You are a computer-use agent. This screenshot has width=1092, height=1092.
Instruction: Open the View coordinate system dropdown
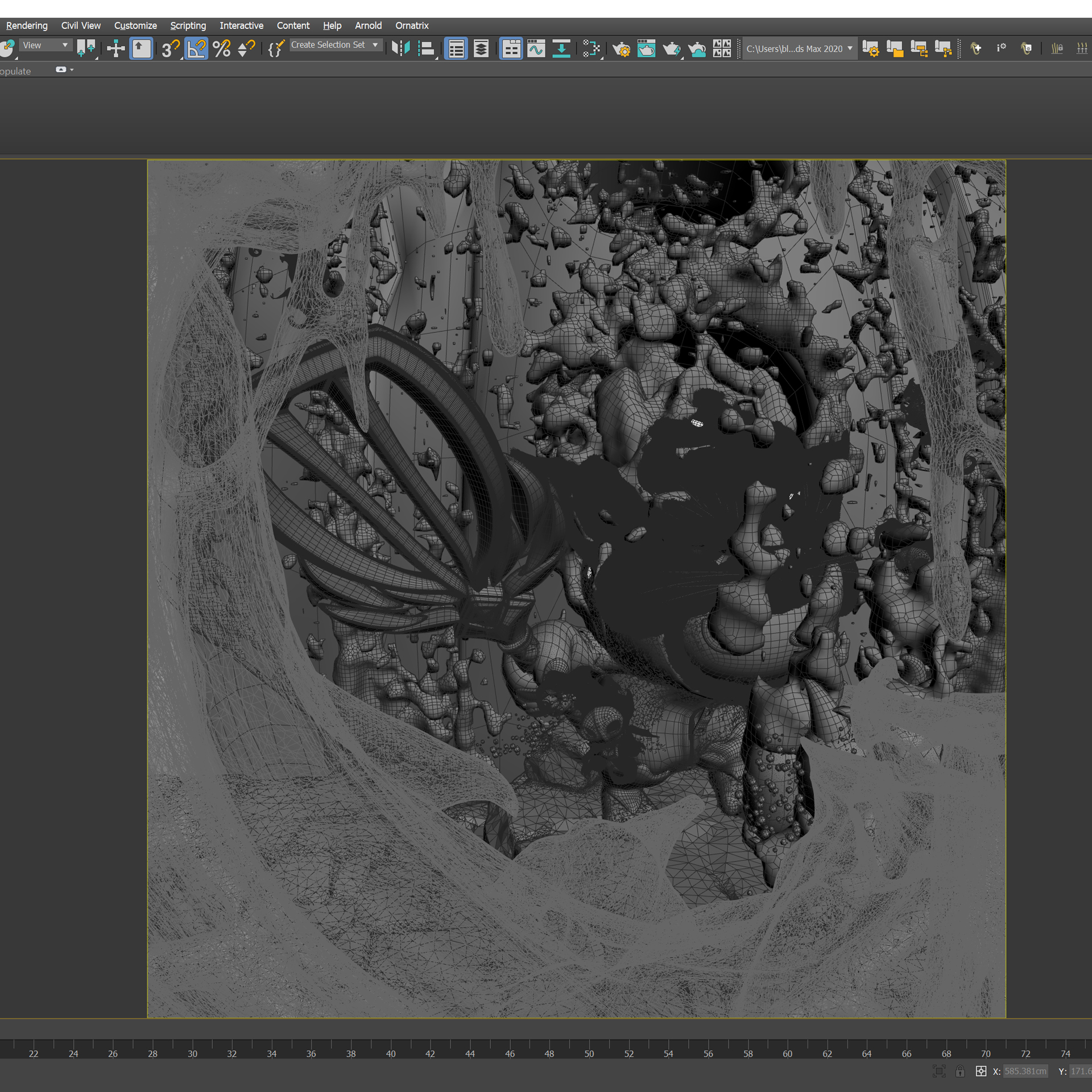(45, 45)
